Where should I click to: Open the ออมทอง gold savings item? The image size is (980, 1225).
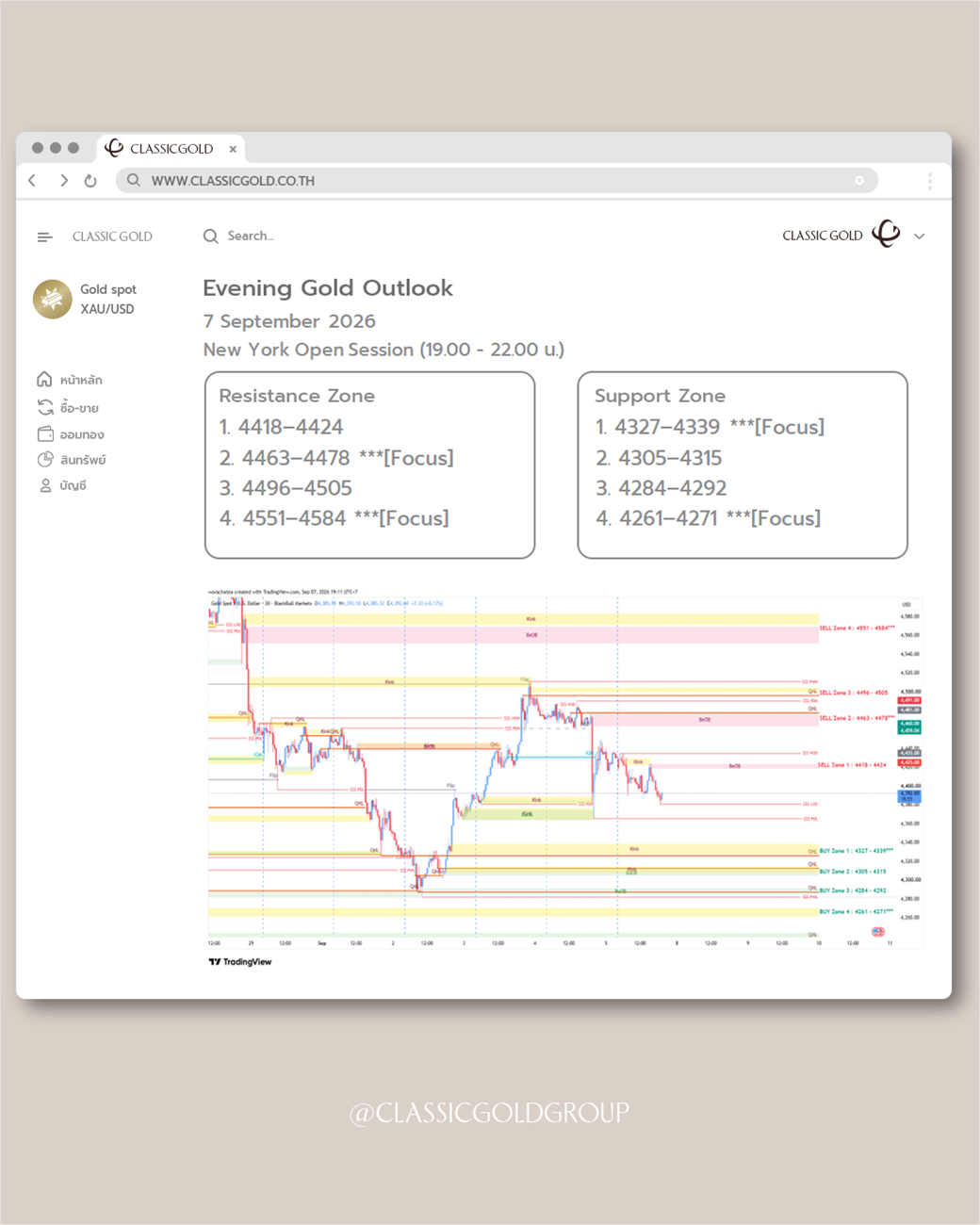[71, 434]
